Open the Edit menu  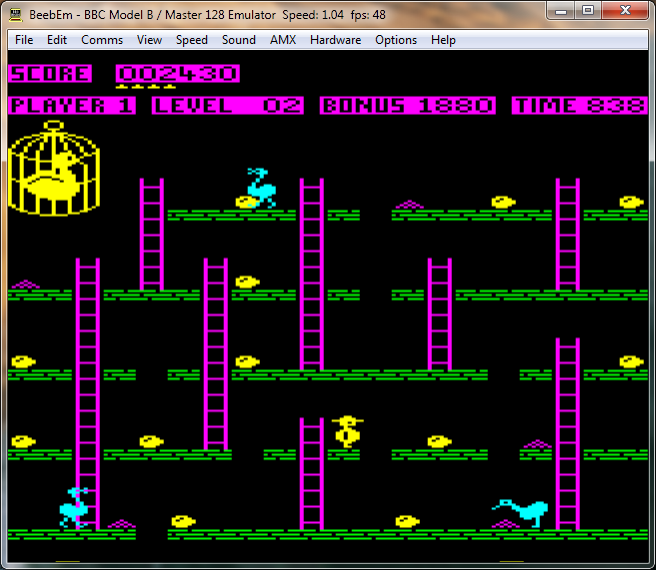[57, 40]
